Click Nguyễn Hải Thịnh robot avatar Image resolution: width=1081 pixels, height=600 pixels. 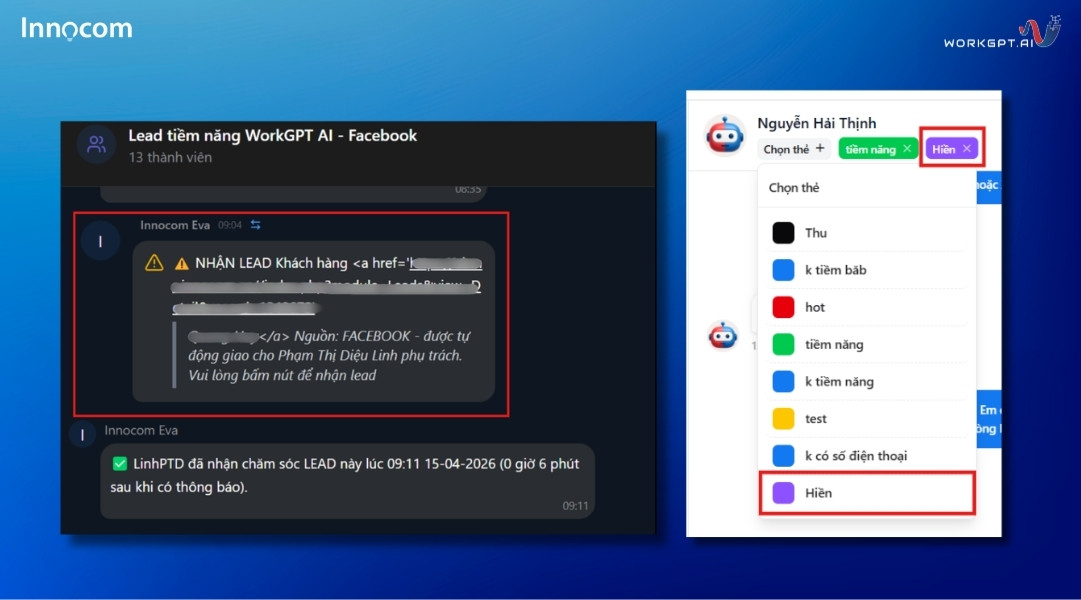point(725,135)
